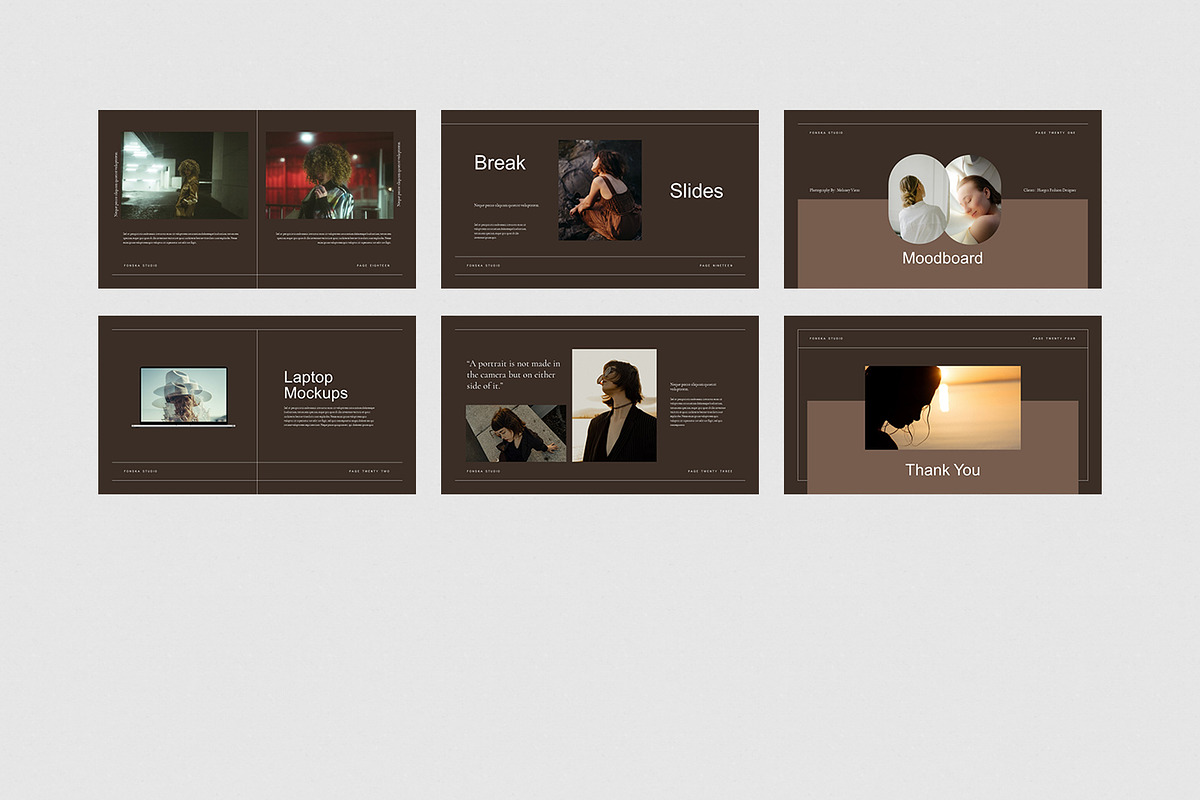
Task: Click the paragraph under Laptop Mockups
Action: pos(330,419)
